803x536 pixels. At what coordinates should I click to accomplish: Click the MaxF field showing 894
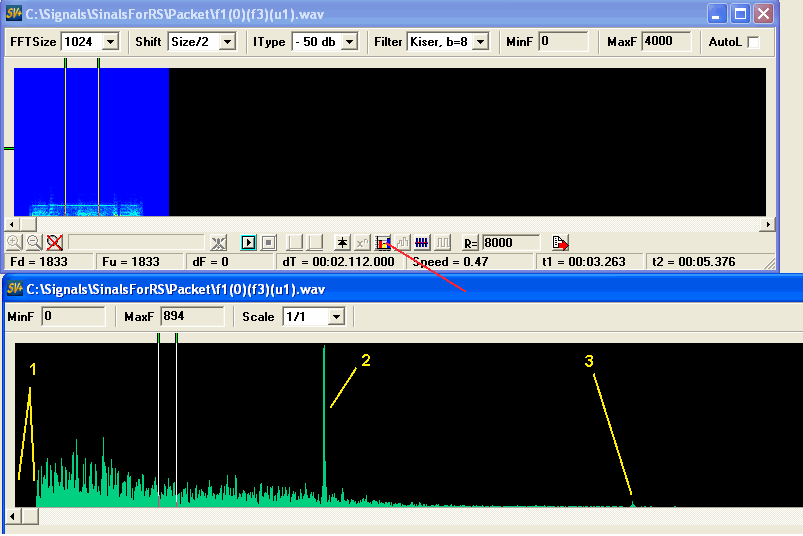(x=192, y=316)
